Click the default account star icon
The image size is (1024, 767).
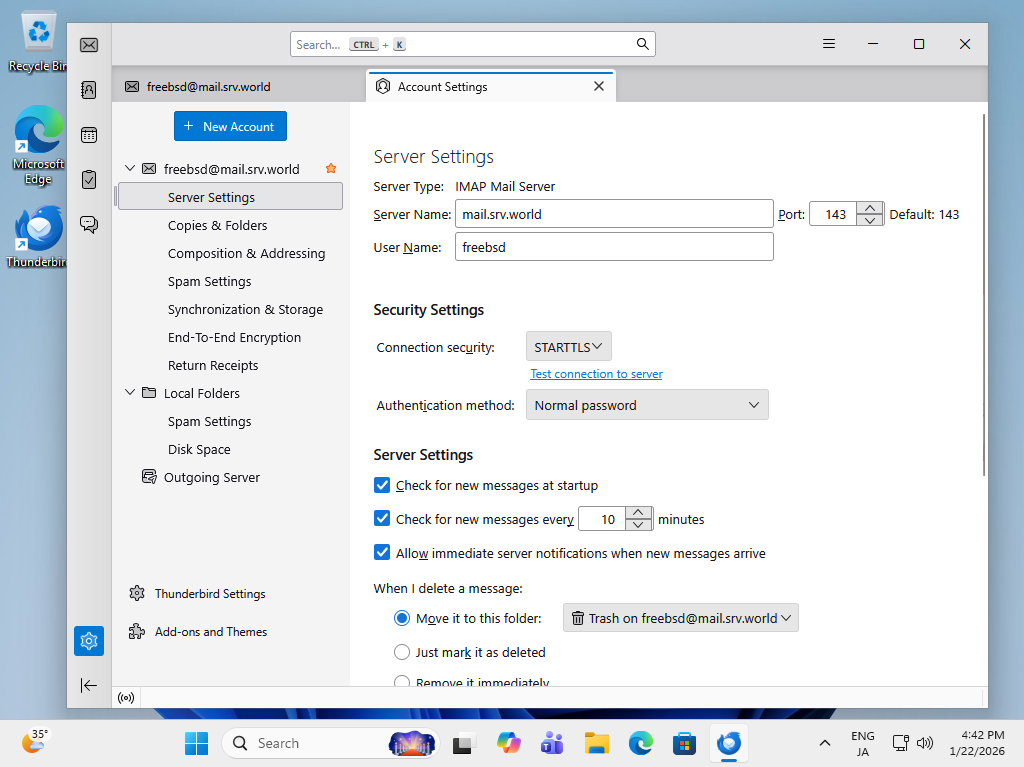click(331, 169)
